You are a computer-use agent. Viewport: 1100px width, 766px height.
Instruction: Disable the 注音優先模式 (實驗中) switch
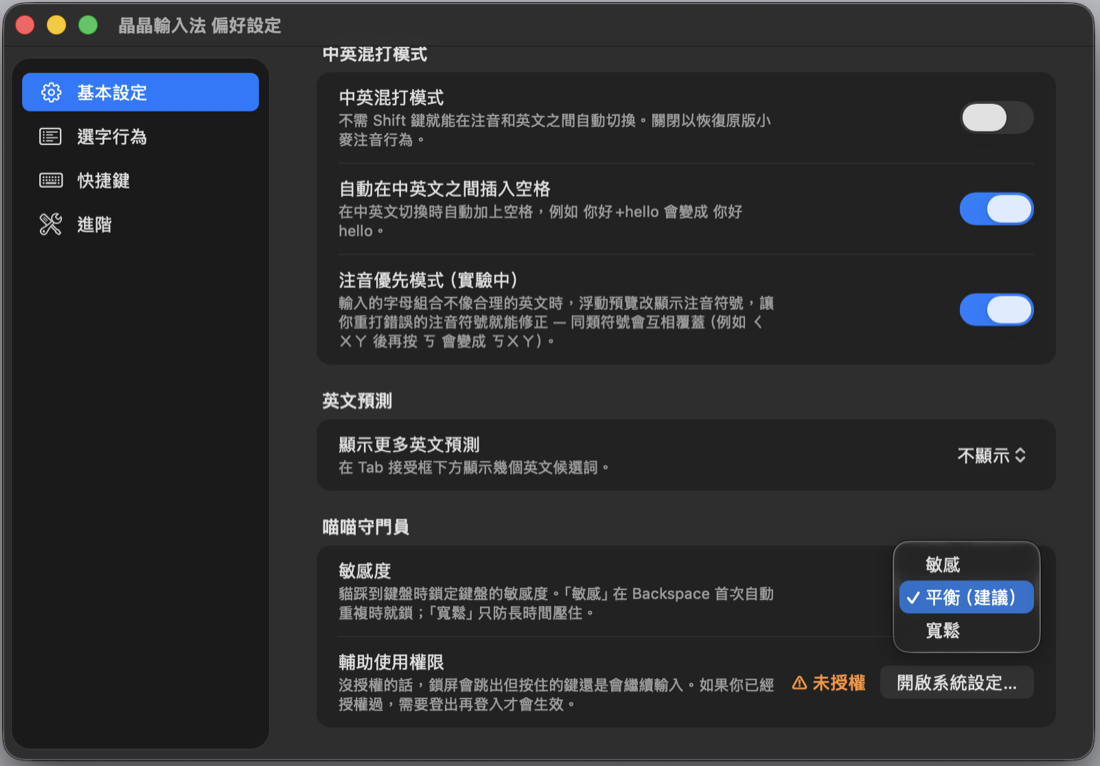pyautogui.click(x=996, y=310)
